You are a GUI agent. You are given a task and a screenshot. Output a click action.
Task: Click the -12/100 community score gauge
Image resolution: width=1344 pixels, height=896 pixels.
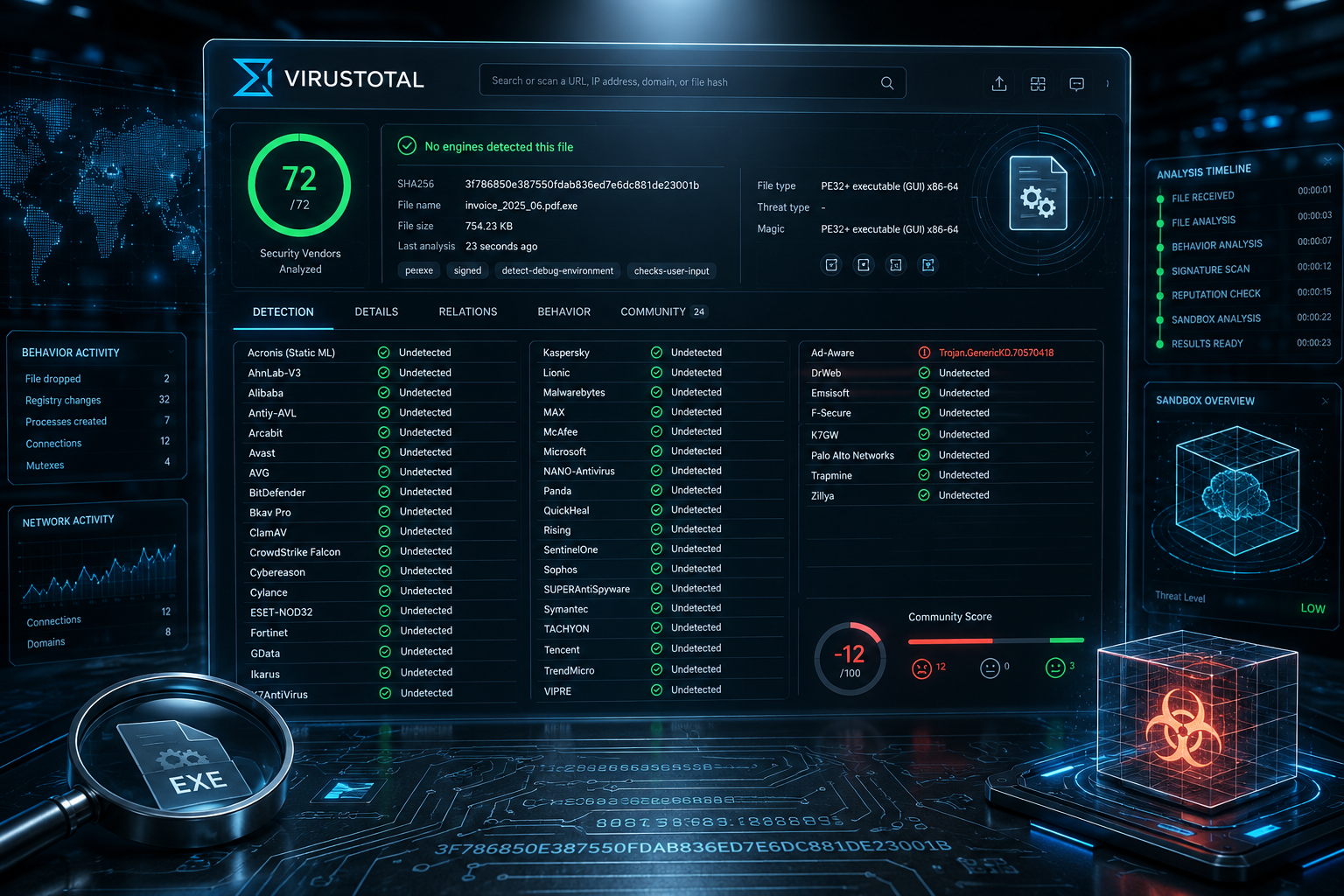coord(850,659)
